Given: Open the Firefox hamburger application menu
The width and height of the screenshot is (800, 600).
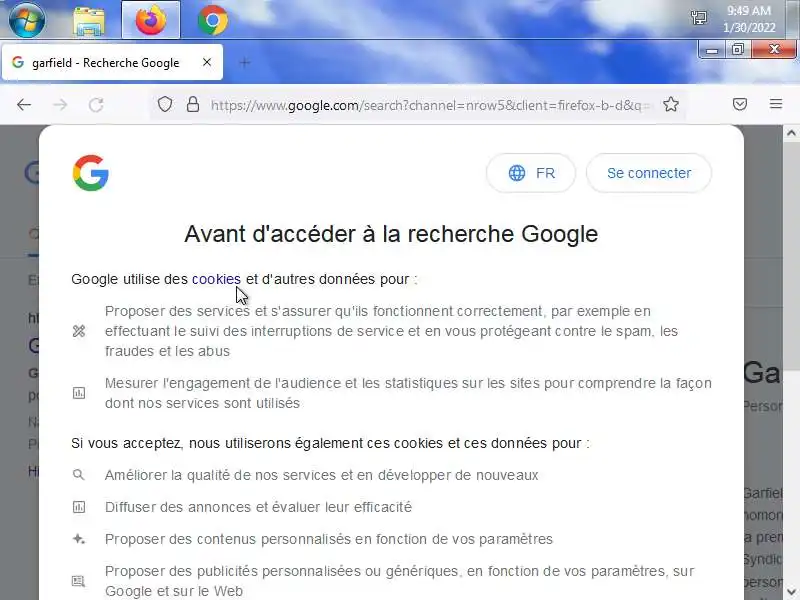Looking at the screenshot, I should click(x=776, y=104).
